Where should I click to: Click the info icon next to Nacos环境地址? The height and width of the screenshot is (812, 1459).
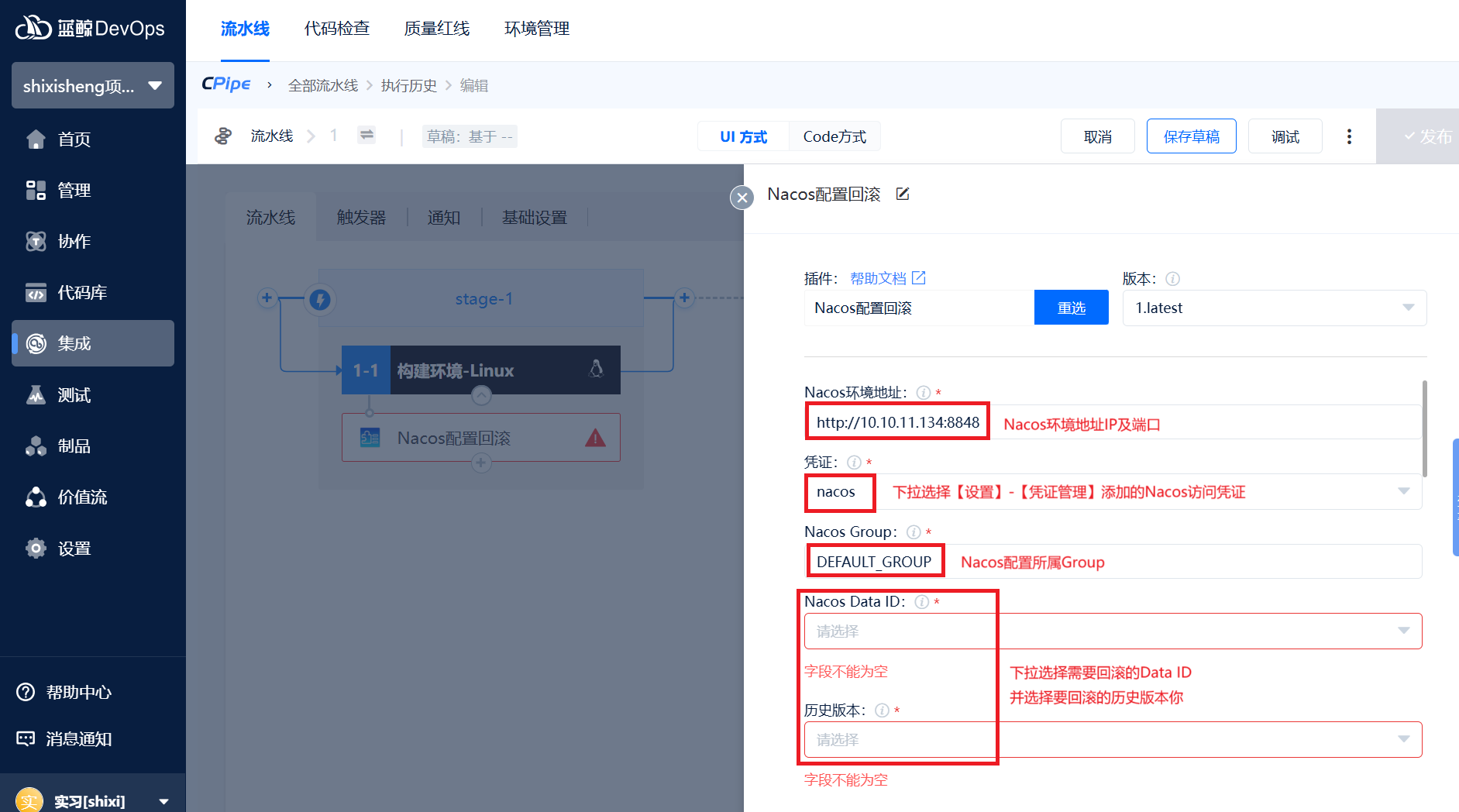click(923, 393)
